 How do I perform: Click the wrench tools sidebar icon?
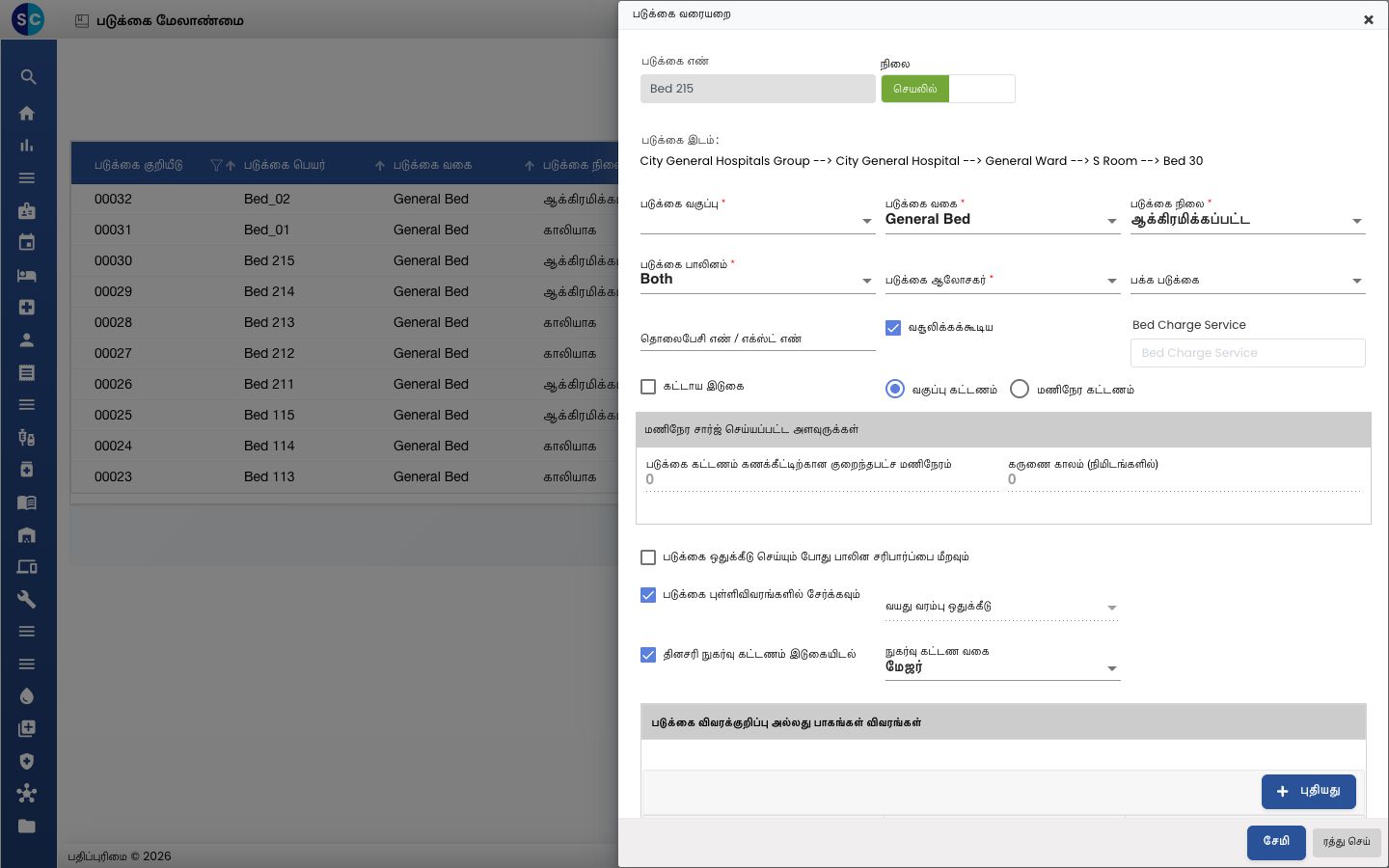(x=27, y=599)
